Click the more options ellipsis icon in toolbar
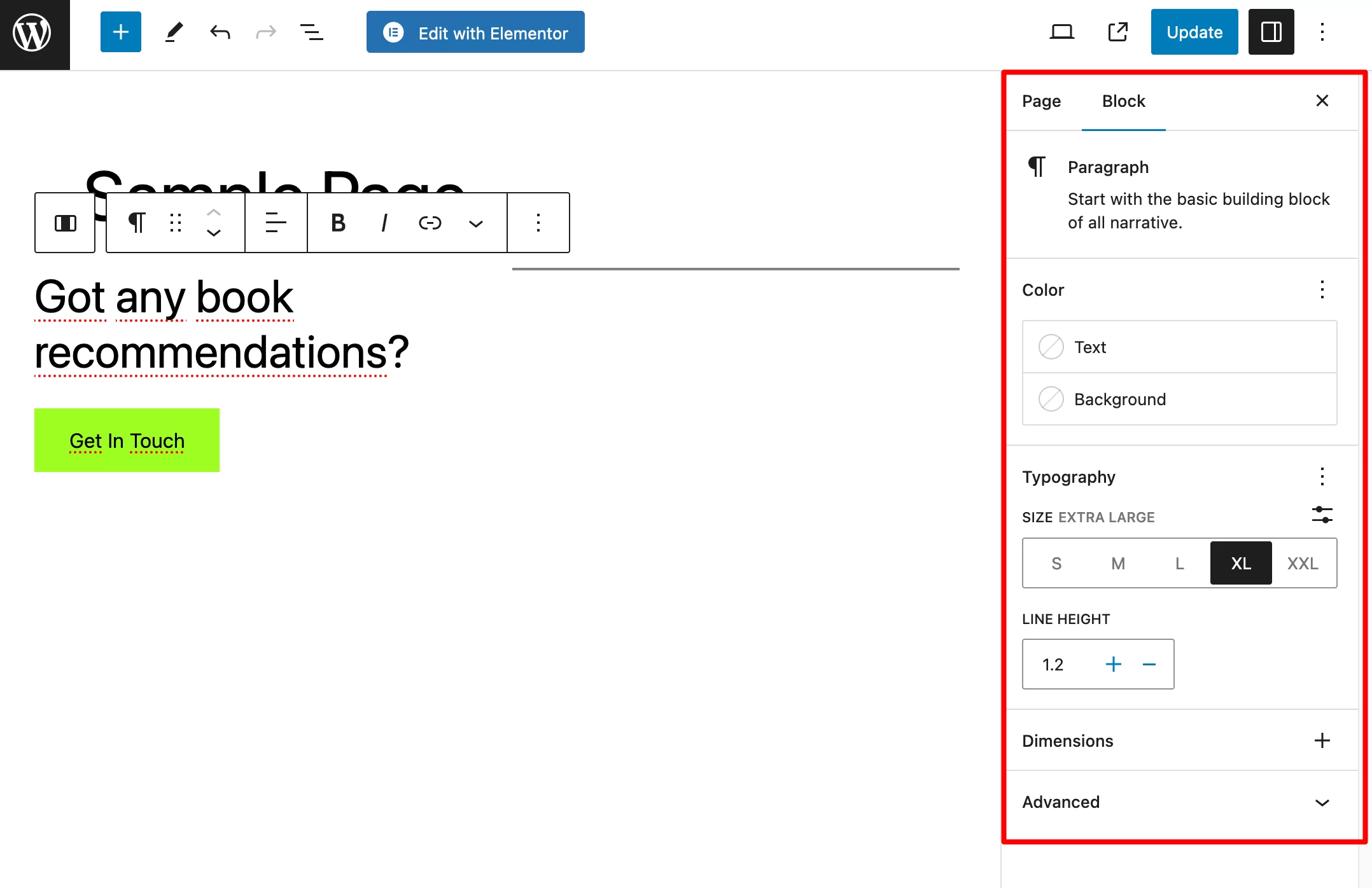1372x888 pixels. [540, 222]
